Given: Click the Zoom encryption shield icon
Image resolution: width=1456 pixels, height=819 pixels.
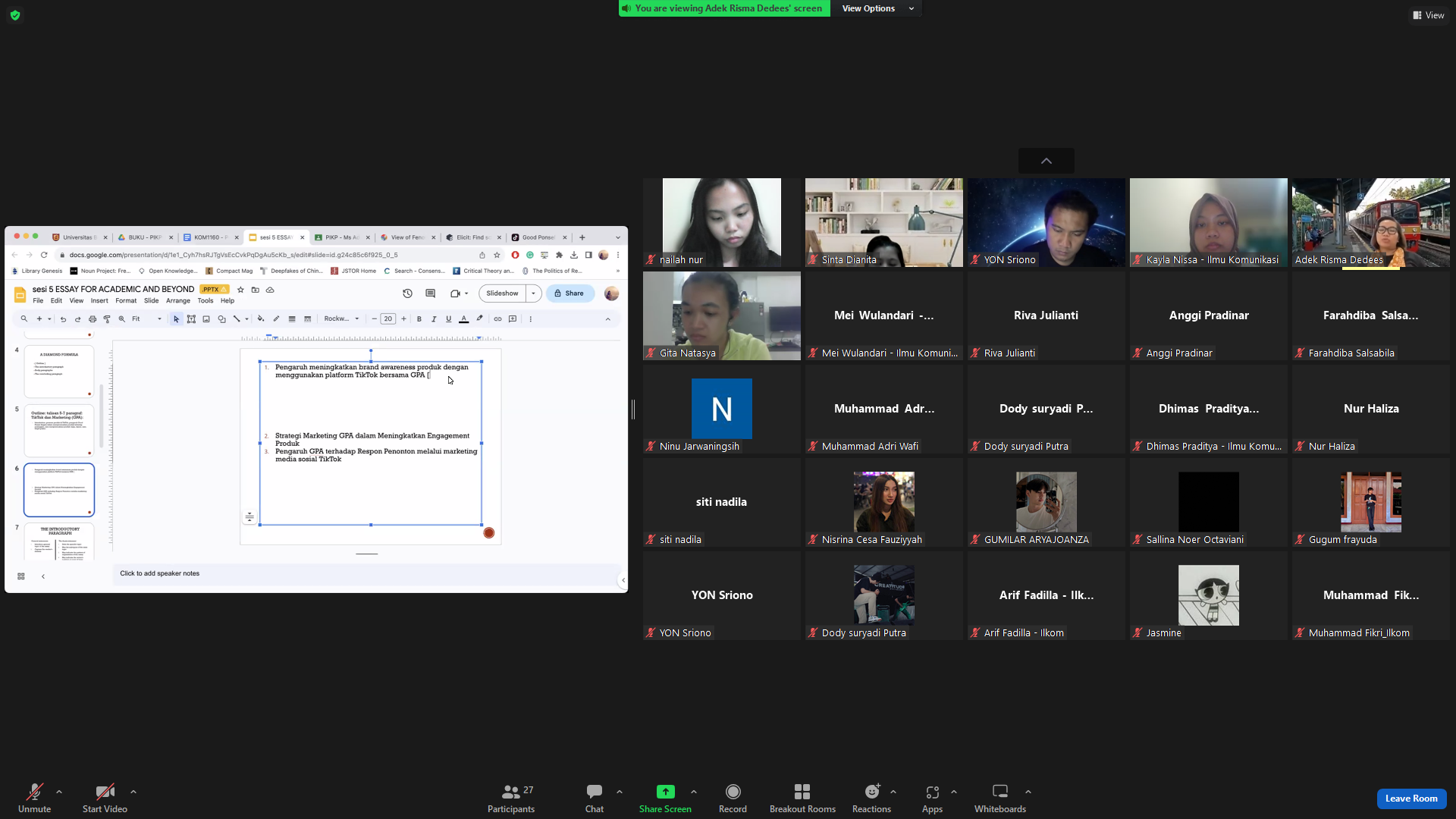Looking at the screenshot, I should (15, 15).
